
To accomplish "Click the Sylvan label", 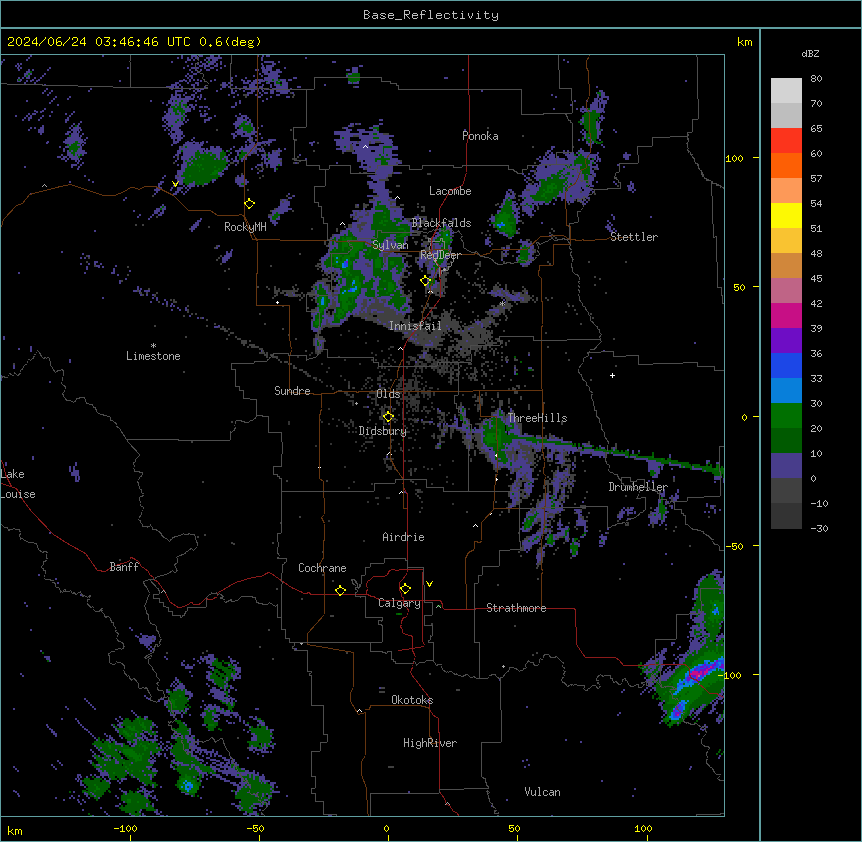I will coord(390,245).
